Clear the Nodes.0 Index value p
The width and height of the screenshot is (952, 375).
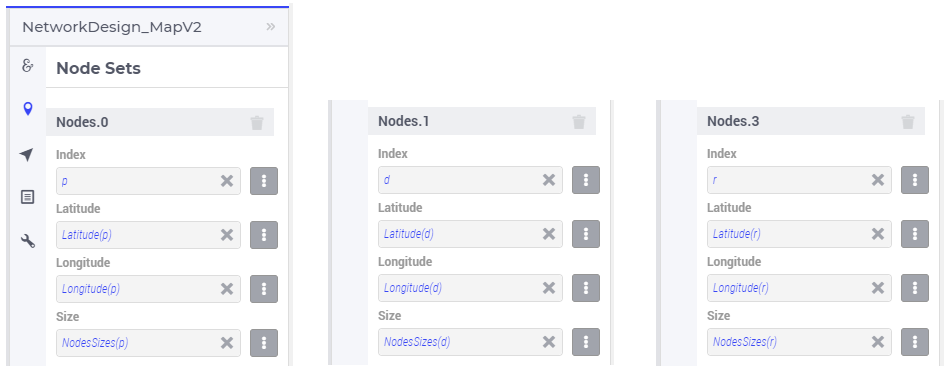click(227, 181)
